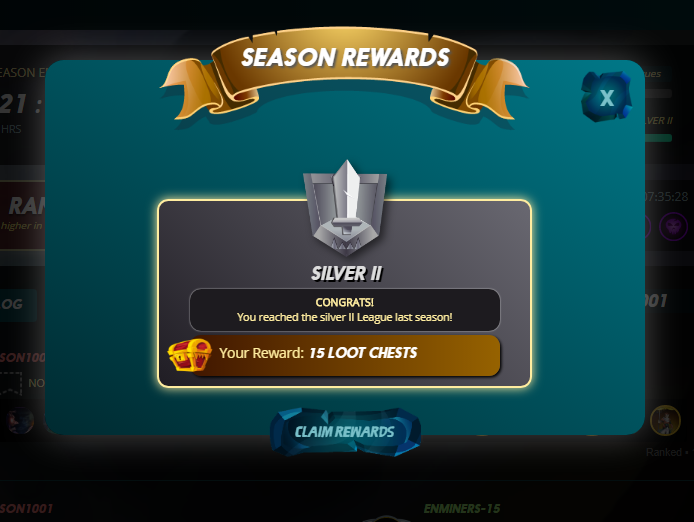Click the season end 21 hours countdown
This screenshot has width=694, height=522.
coord(21,104)
